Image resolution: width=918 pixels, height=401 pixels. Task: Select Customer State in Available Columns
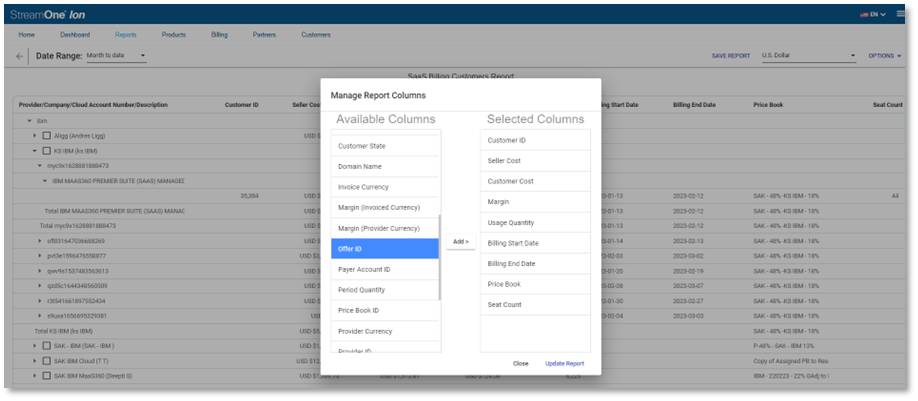point(385,146)
